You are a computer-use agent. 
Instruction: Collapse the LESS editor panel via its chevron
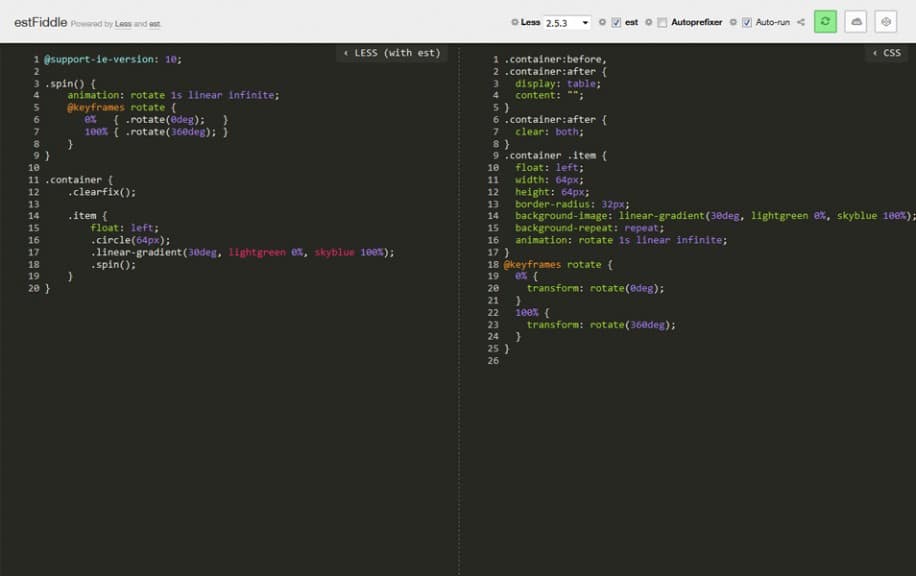349,53
